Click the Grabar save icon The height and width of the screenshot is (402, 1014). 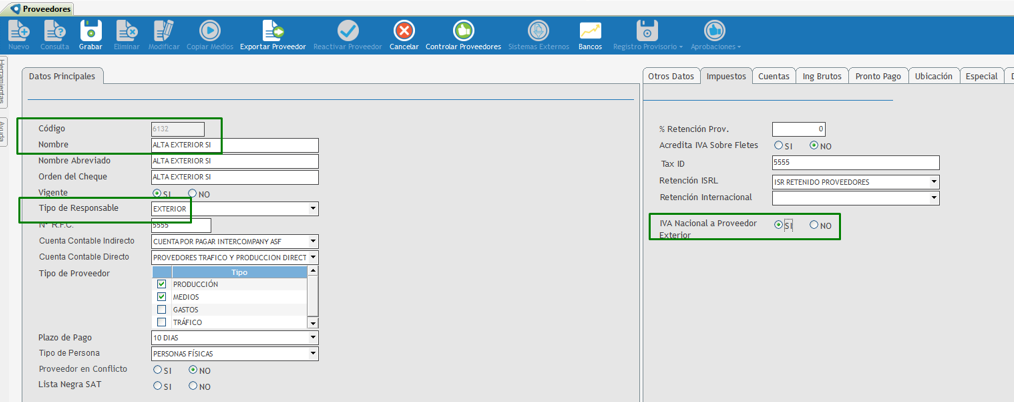91,32
